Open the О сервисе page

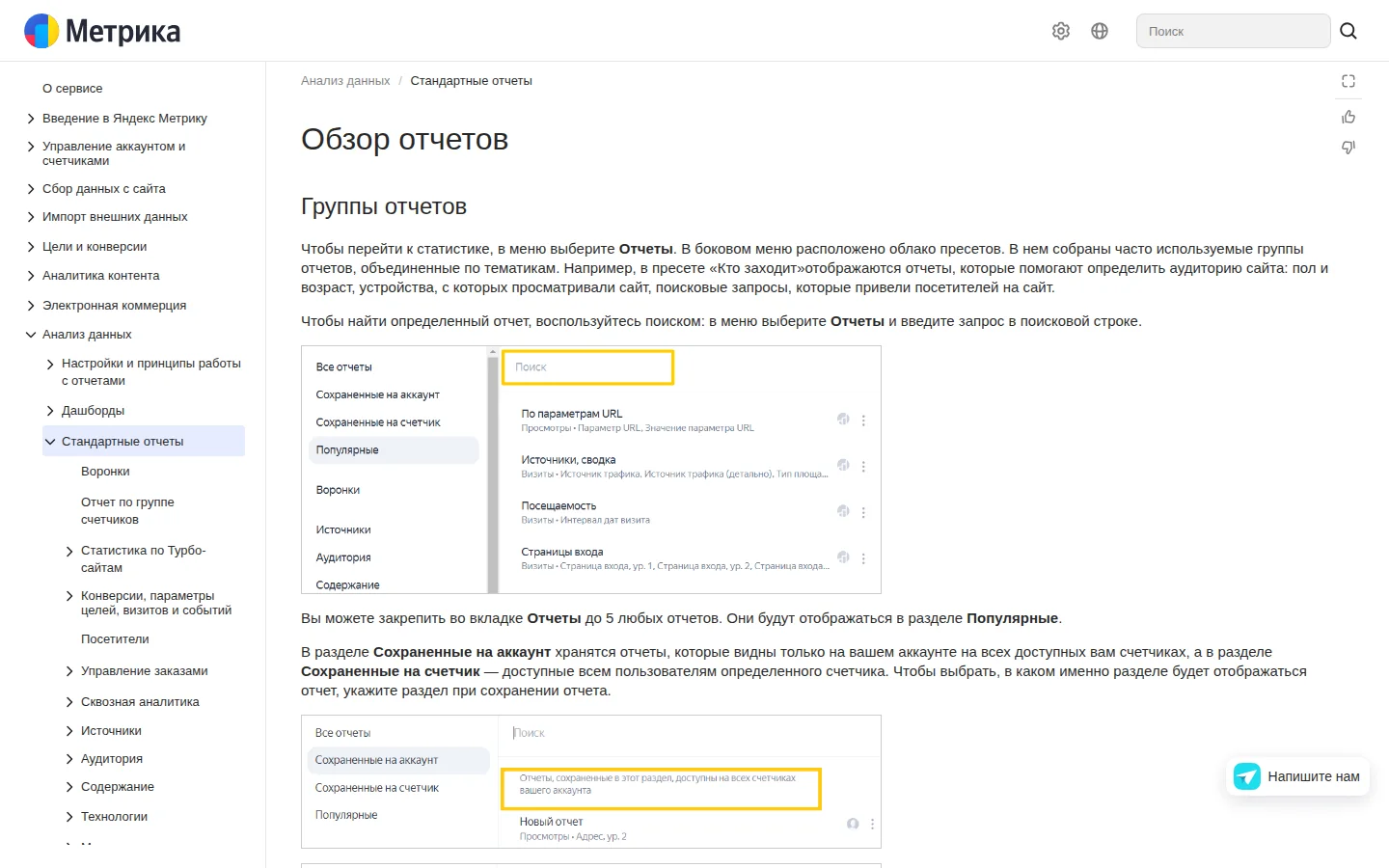click(x=72, y=89)
